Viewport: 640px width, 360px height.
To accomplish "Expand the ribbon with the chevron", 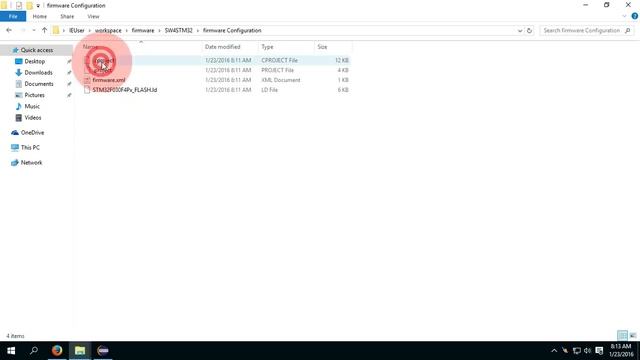I will click(624, 16).
